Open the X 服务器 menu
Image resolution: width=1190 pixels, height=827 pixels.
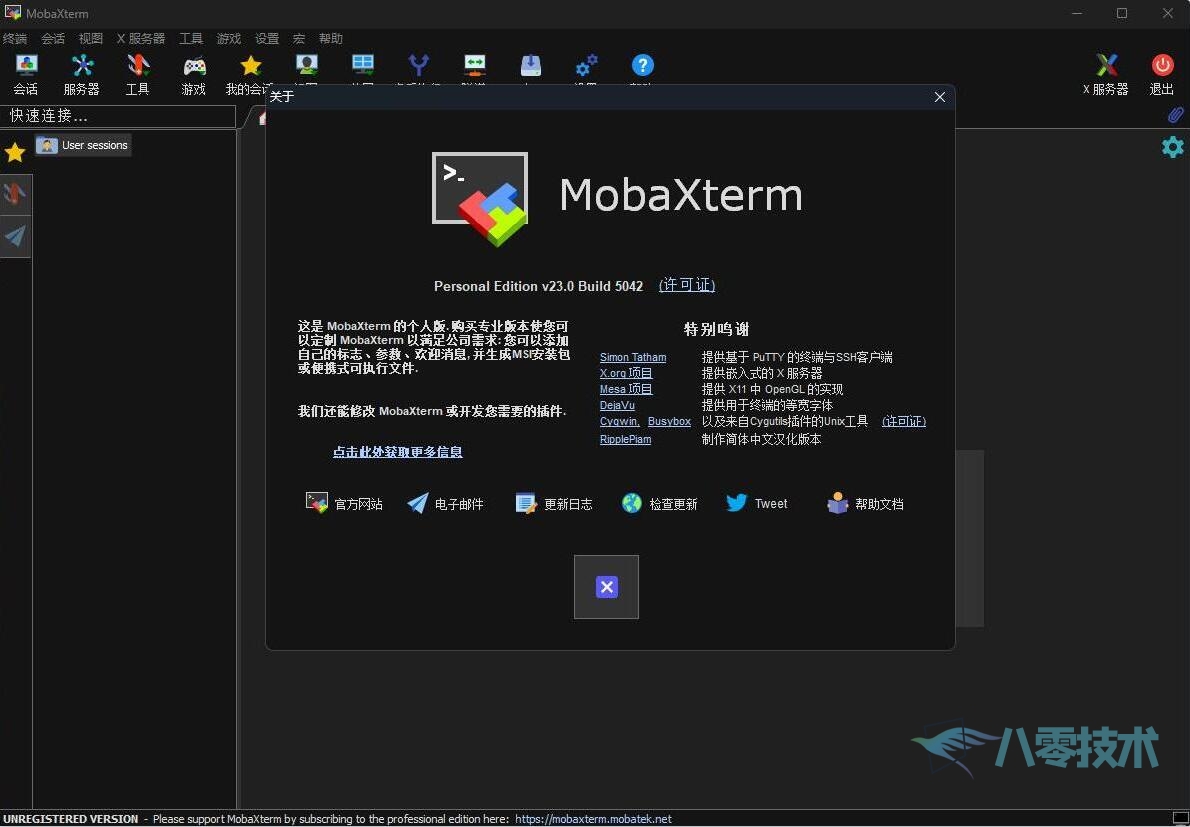pos(140,39)
